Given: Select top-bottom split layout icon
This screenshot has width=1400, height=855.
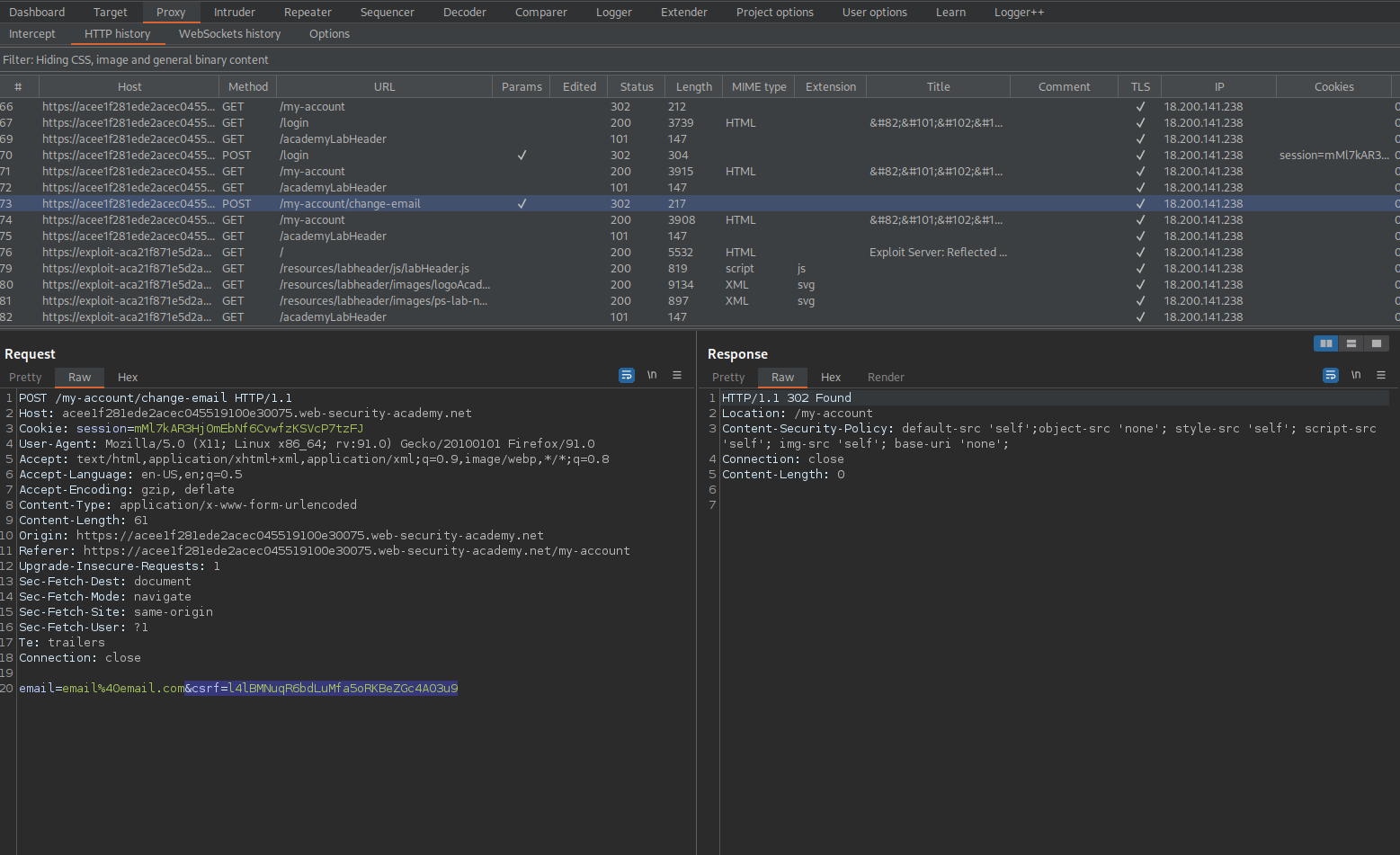Looking at the screenshot, I should [1351, 343].
